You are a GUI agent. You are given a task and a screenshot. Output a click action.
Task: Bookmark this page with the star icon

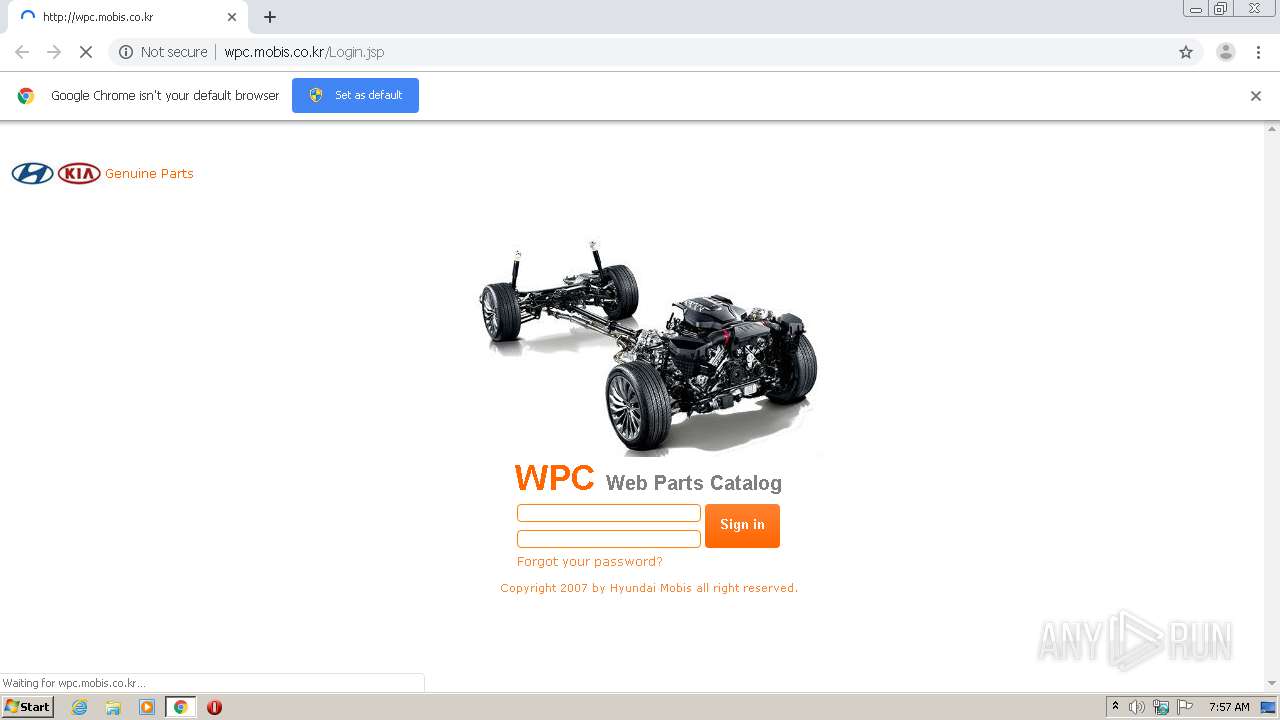point(1186,52)
